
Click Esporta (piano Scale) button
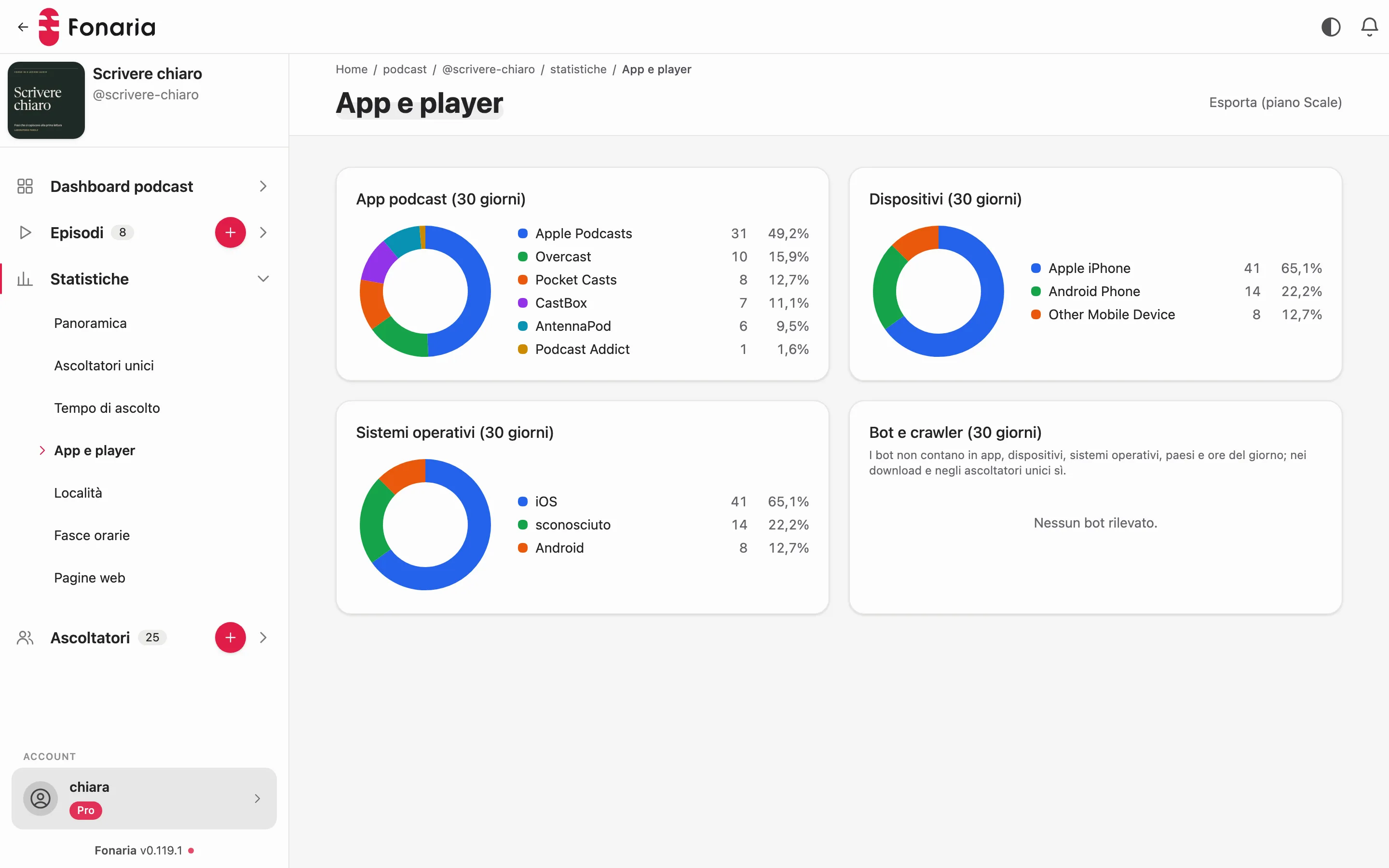pos(1275,103)
